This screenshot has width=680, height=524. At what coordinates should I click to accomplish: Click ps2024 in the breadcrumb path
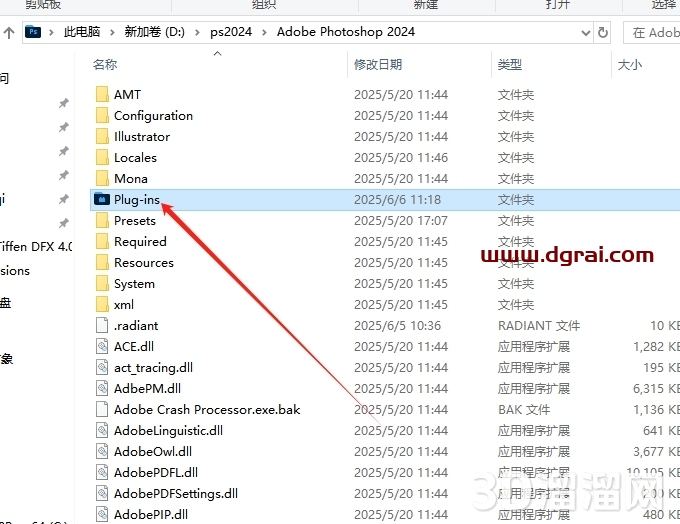click(x=231, y=32)
